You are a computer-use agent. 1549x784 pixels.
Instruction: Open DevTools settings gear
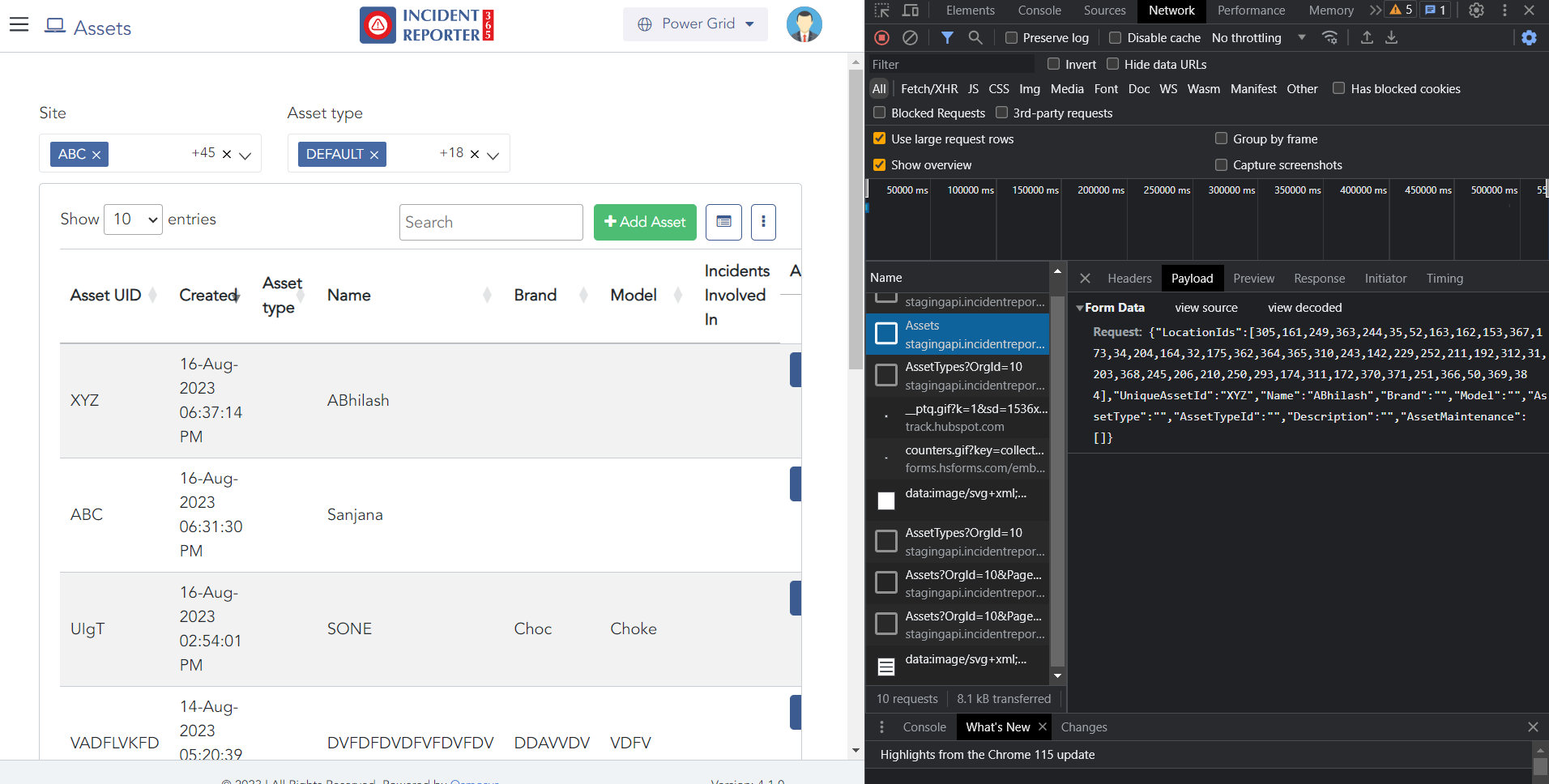tap(1476, 11)
